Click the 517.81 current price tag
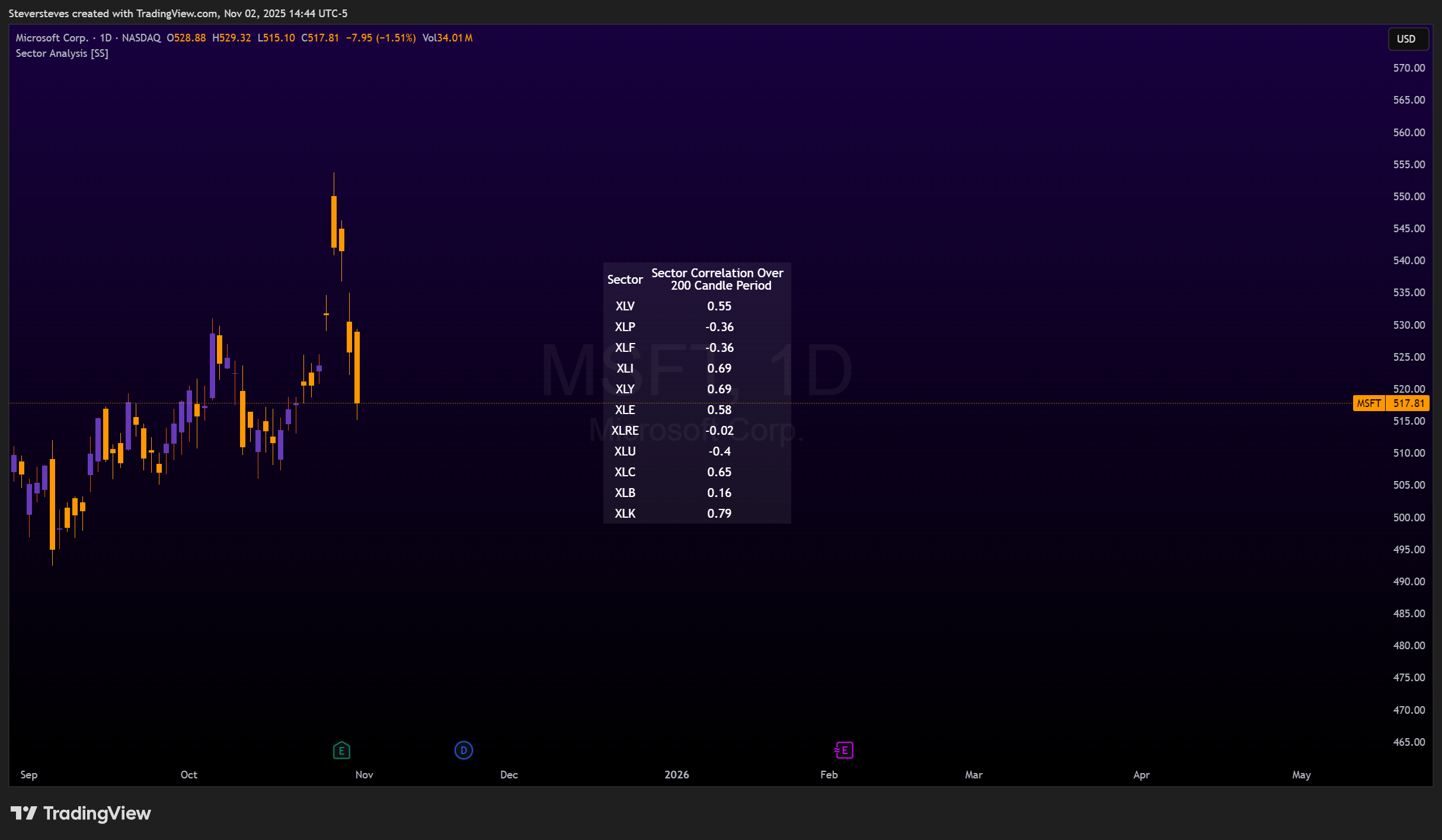The width and height of the screenshot is (1442, 840). tap(1408, 403)
